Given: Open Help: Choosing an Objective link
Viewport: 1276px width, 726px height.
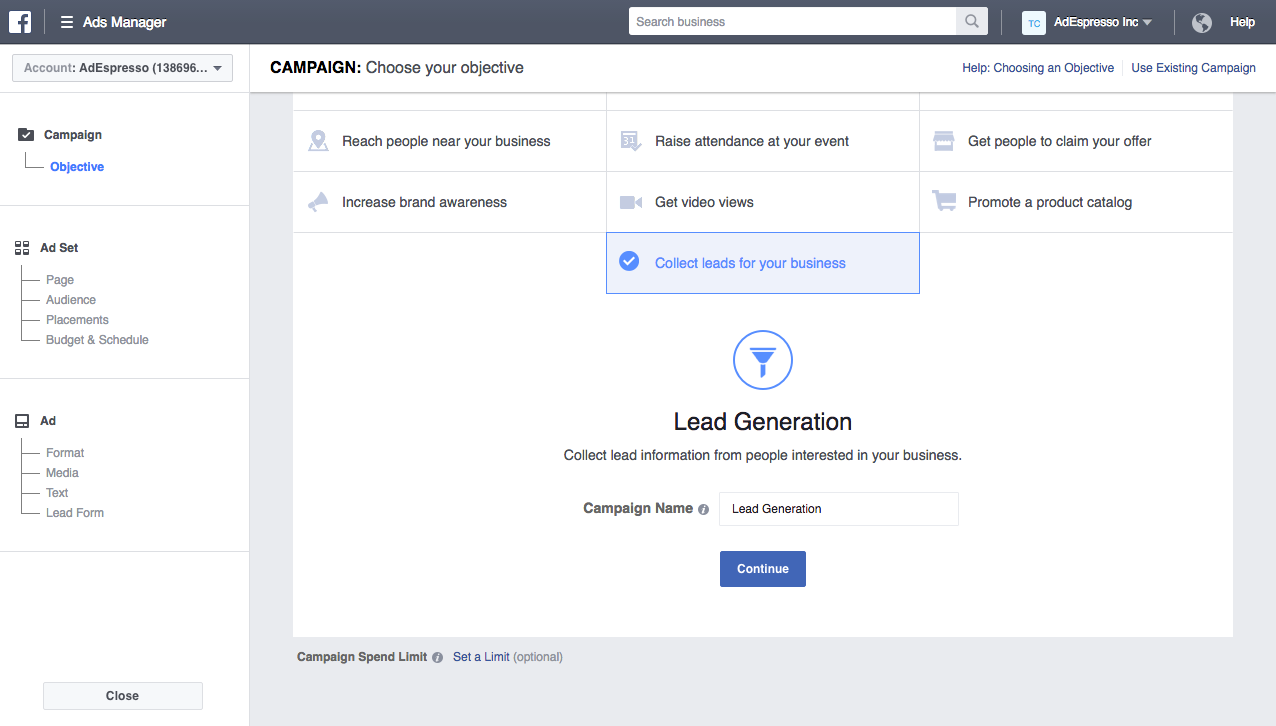Looking at the screenshot, I should click(1038, 68).
